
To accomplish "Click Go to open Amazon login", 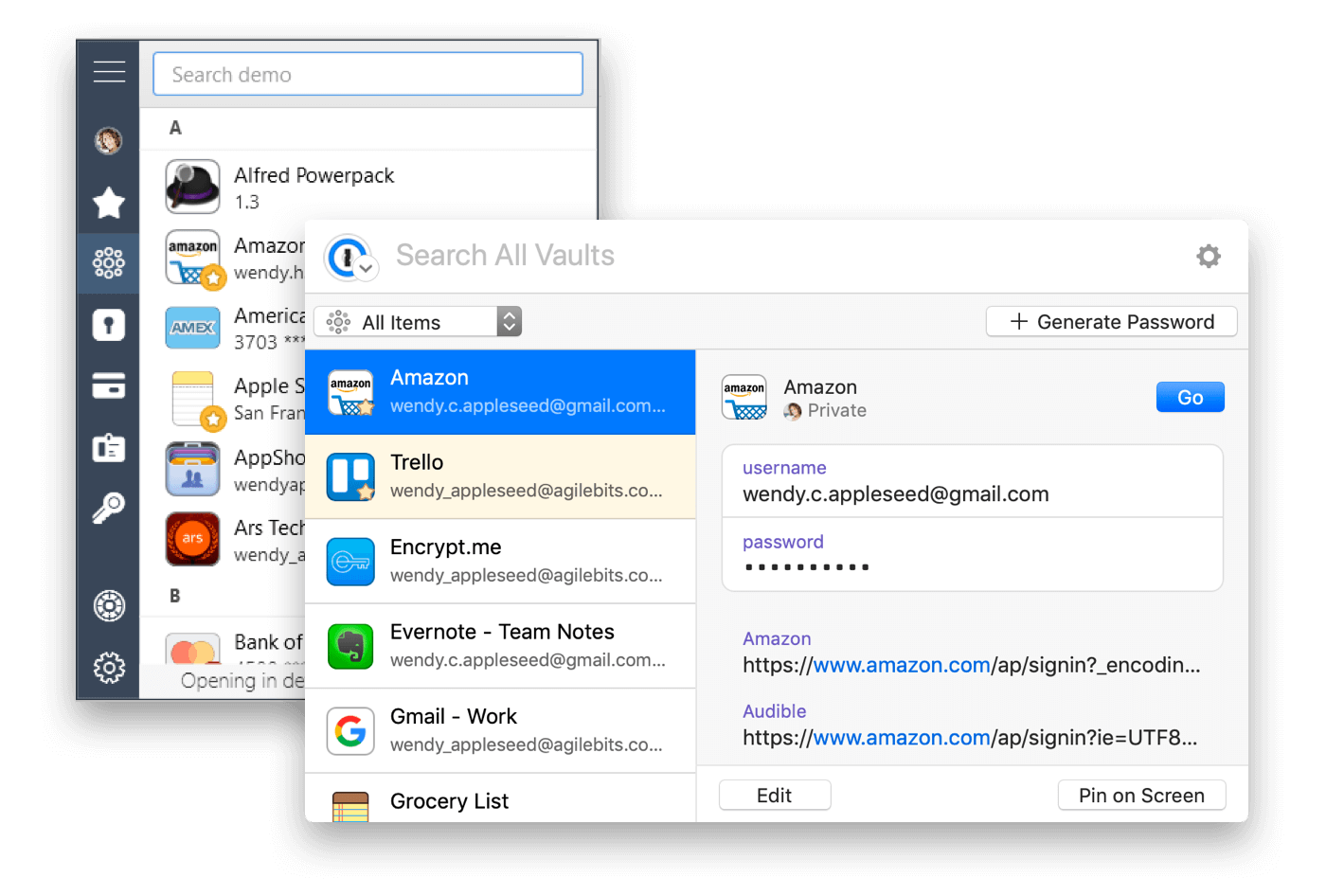I will click(1190, 397).
